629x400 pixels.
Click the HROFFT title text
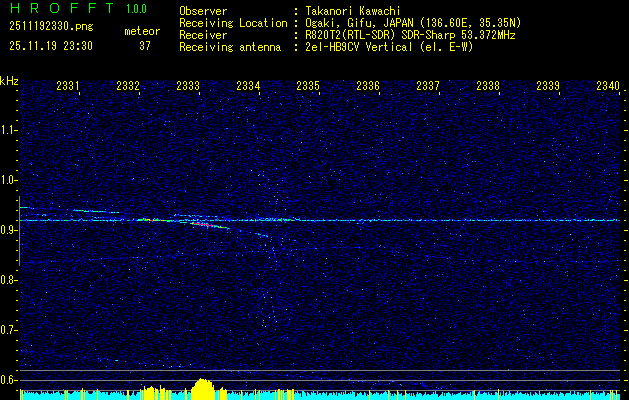click(x=61, y=8)
